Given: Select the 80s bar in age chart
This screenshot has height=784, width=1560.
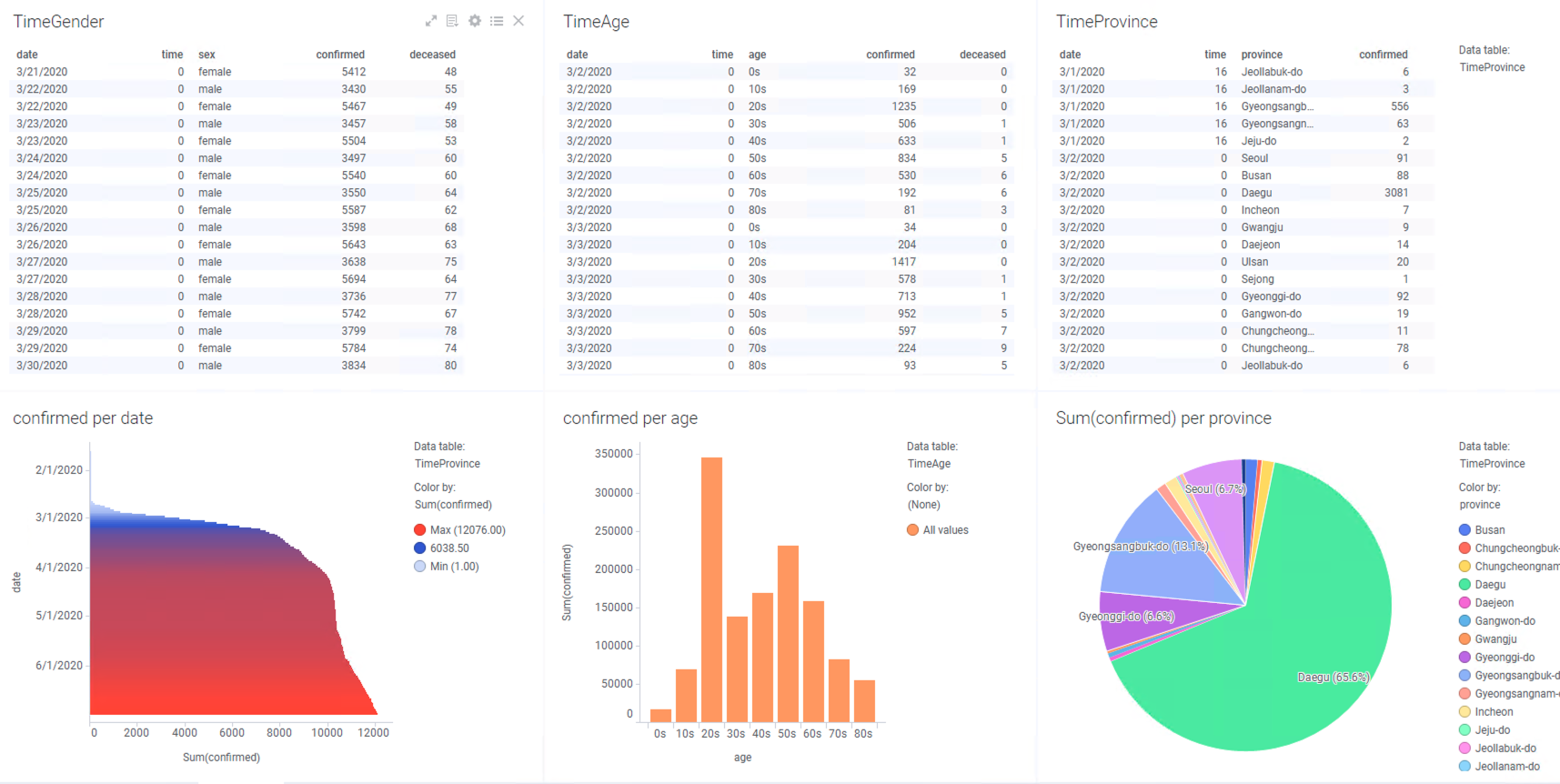Looking at the screenshot, I should click(864, 701).
